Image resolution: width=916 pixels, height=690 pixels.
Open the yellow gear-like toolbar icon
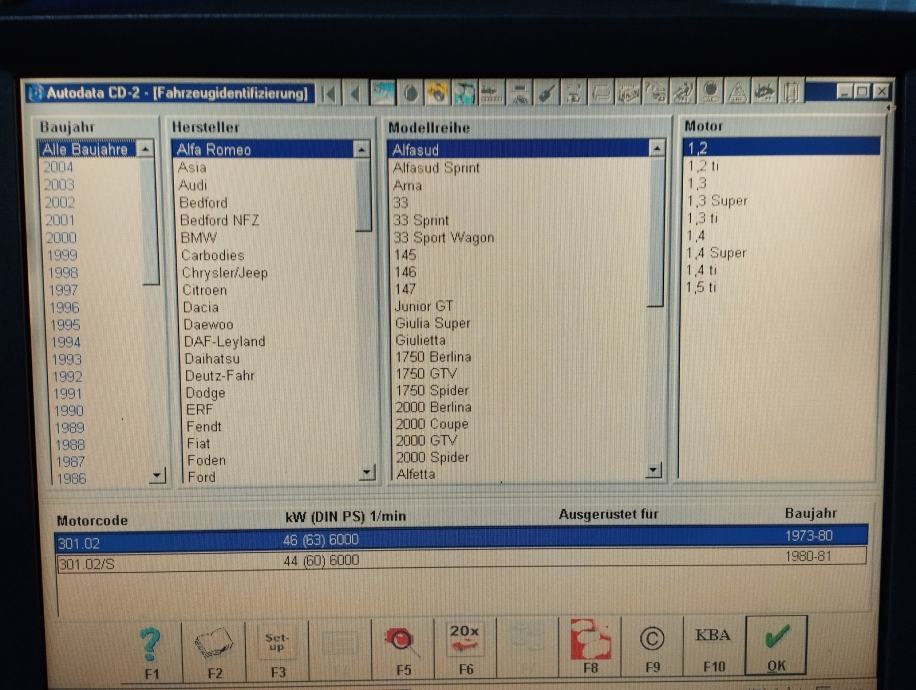[438, 92]
